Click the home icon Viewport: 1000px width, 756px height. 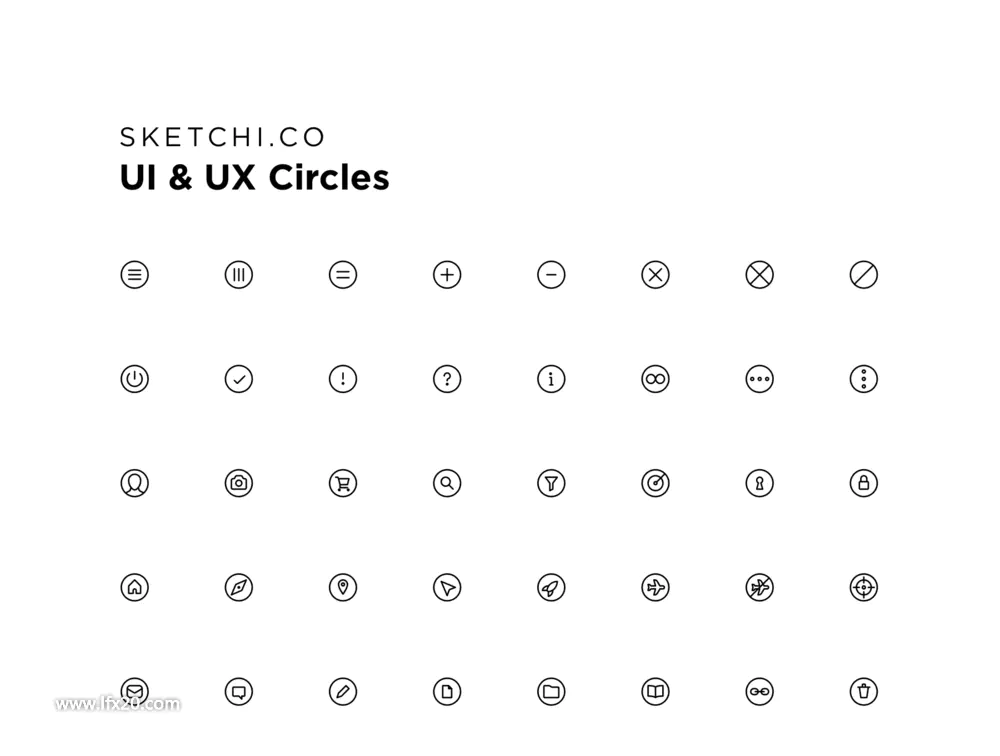click(x=135, y=587)
